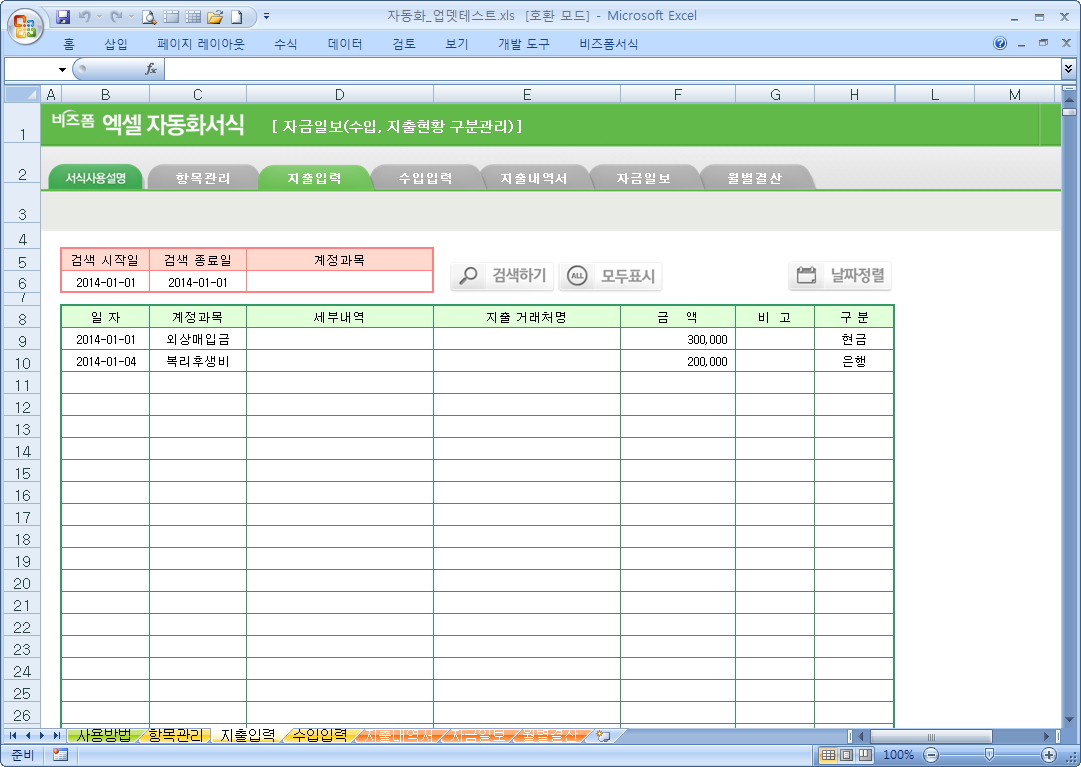This screenshot has width=1081, height=767.
Task: Expand the Customize Quick Access Toolbar dropdown
Action: (x=266, y=16)
